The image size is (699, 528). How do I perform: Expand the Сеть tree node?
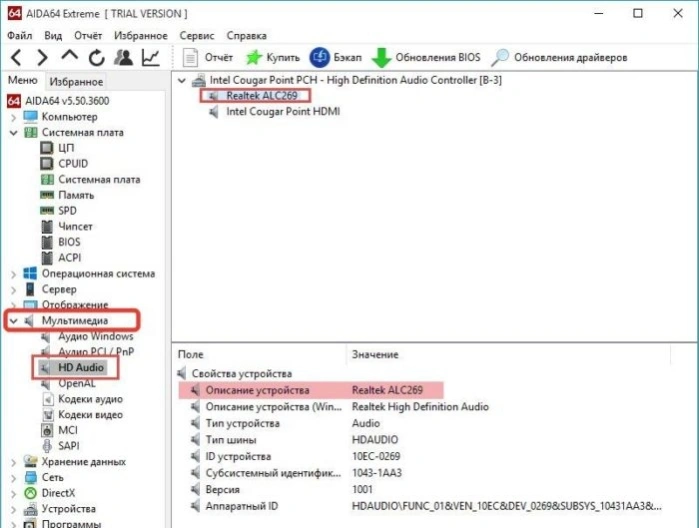pyautogui.click(x=13, y=478)
